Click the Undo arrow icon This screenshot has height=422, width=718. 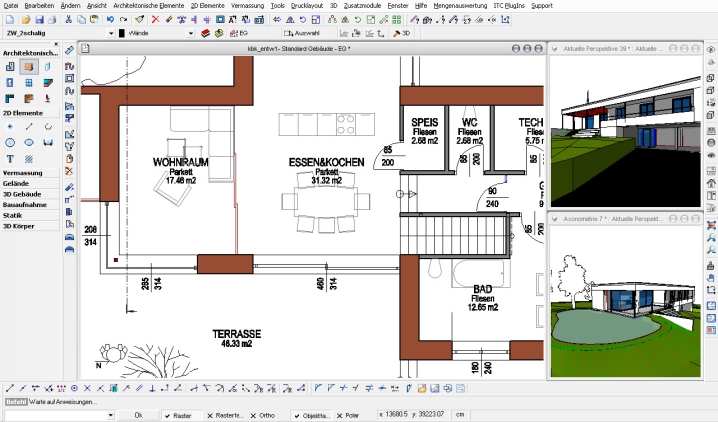coord(109,19)
